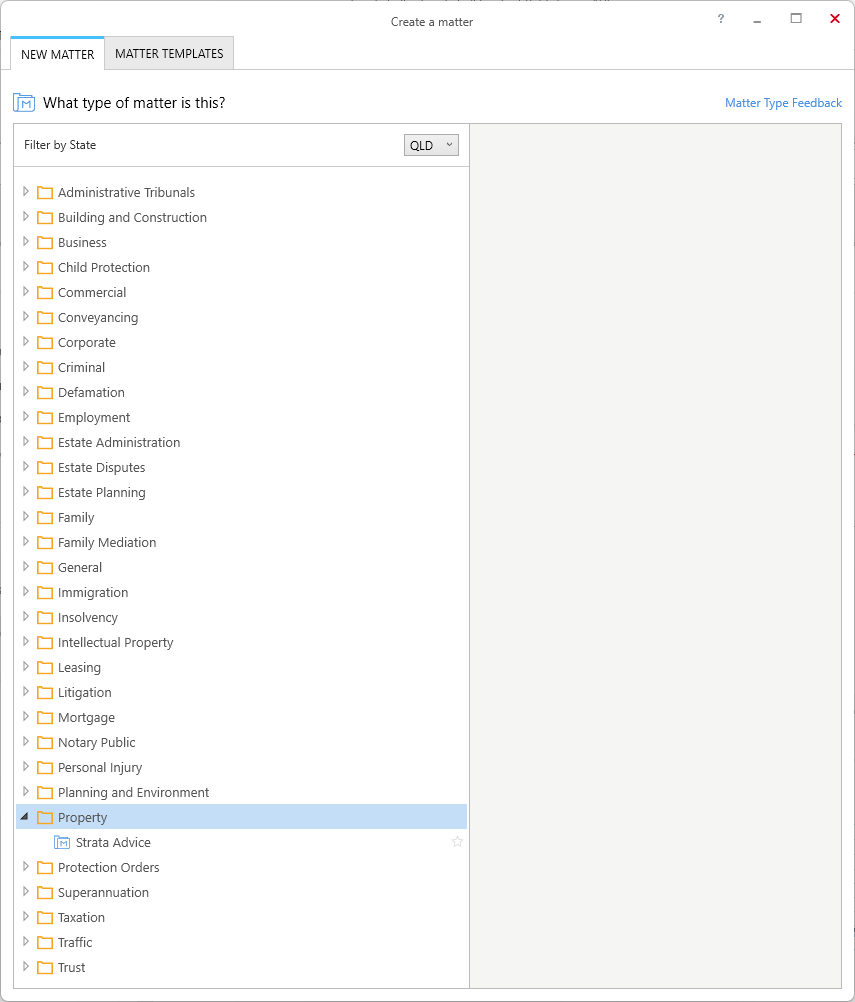Click the matter icon beside the heading
Image resolution: width=855 pixels, height=1002 pixels.
(x=24, y=103)
